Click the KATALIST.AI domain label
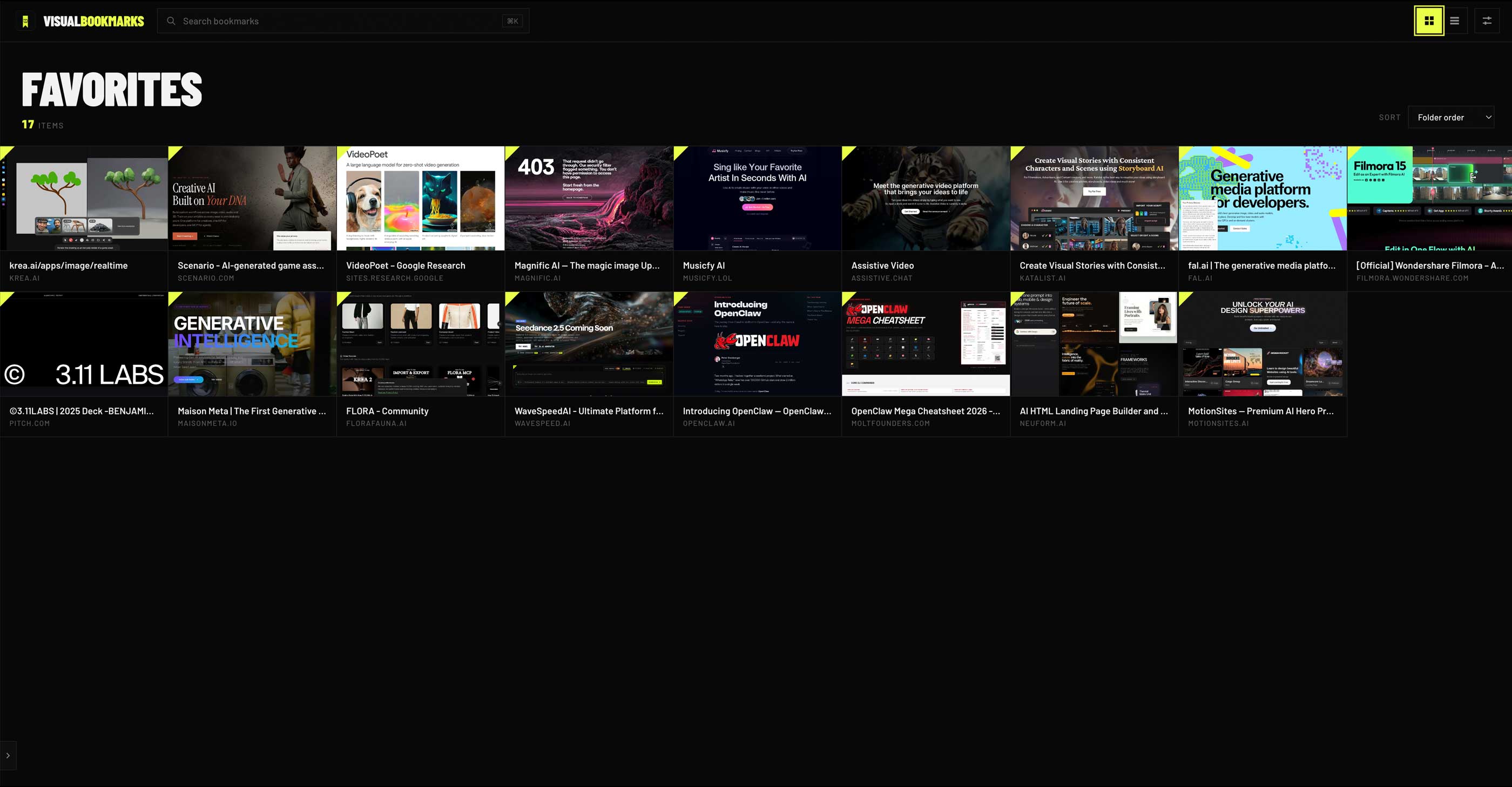This screenshot has height=787, width=1512. point(1043,278)
